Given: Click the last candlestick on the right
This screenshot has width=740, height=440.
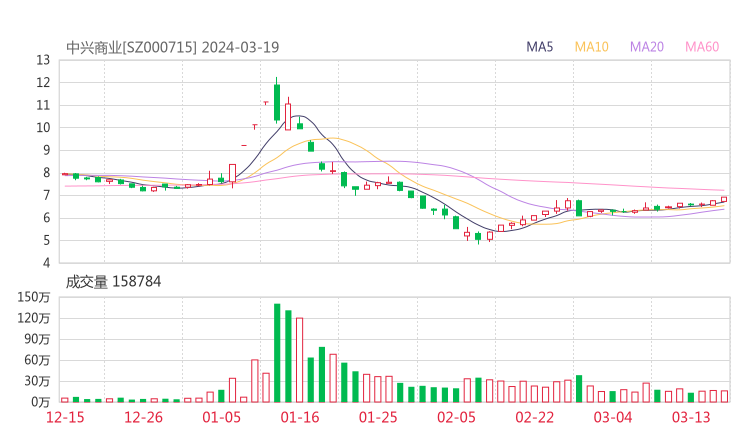Looking at the screenshot, I should (724, 200).
